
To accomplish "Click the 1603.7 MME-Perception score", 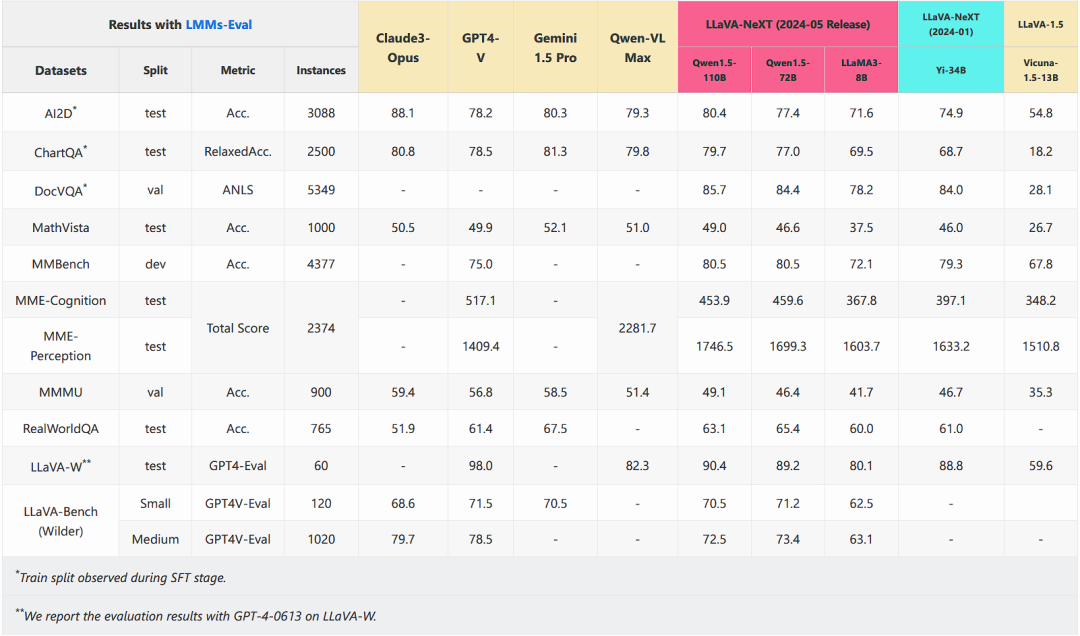I will tap(862, 346).
